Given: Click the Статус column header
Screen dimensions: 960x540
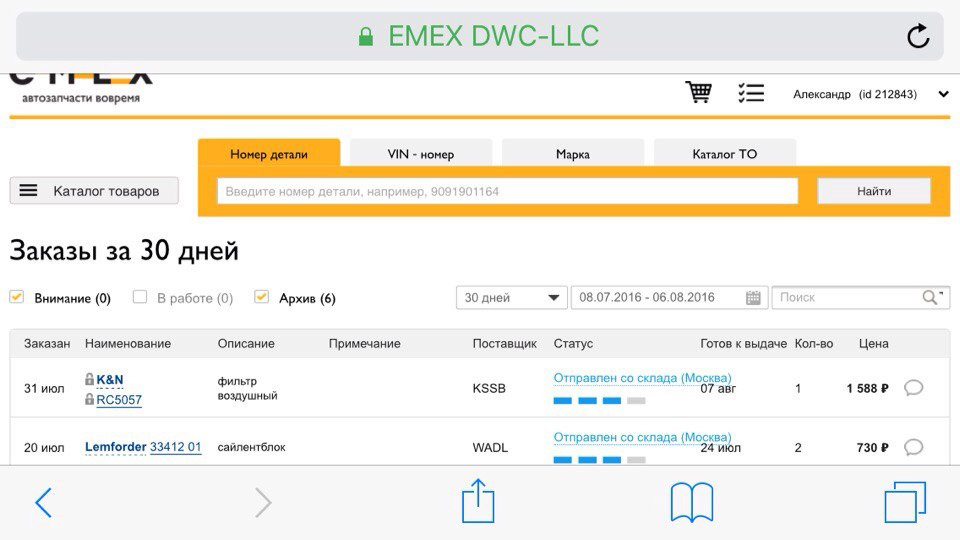Looking at the screenshot, I should (x=573, y=343).
